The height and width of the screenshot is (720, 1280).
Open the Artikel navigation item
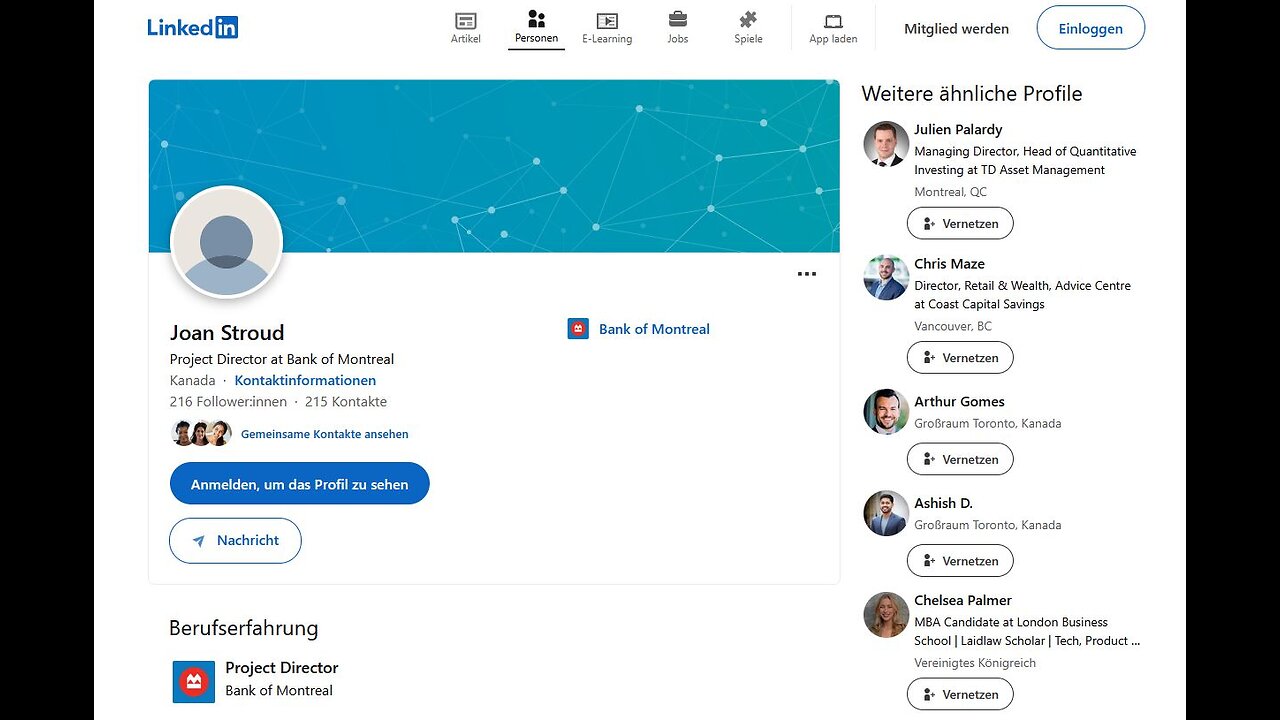[465, 28]
